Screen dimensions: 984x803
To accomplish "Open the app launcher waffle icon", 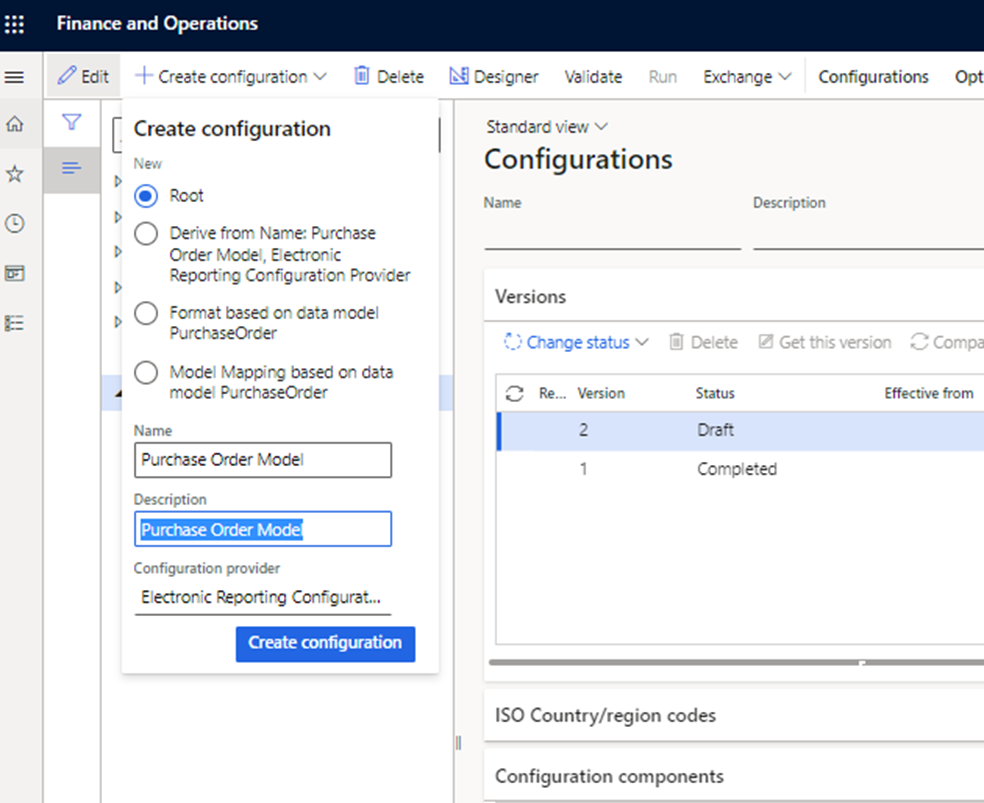I will click(x=15, y=24).
